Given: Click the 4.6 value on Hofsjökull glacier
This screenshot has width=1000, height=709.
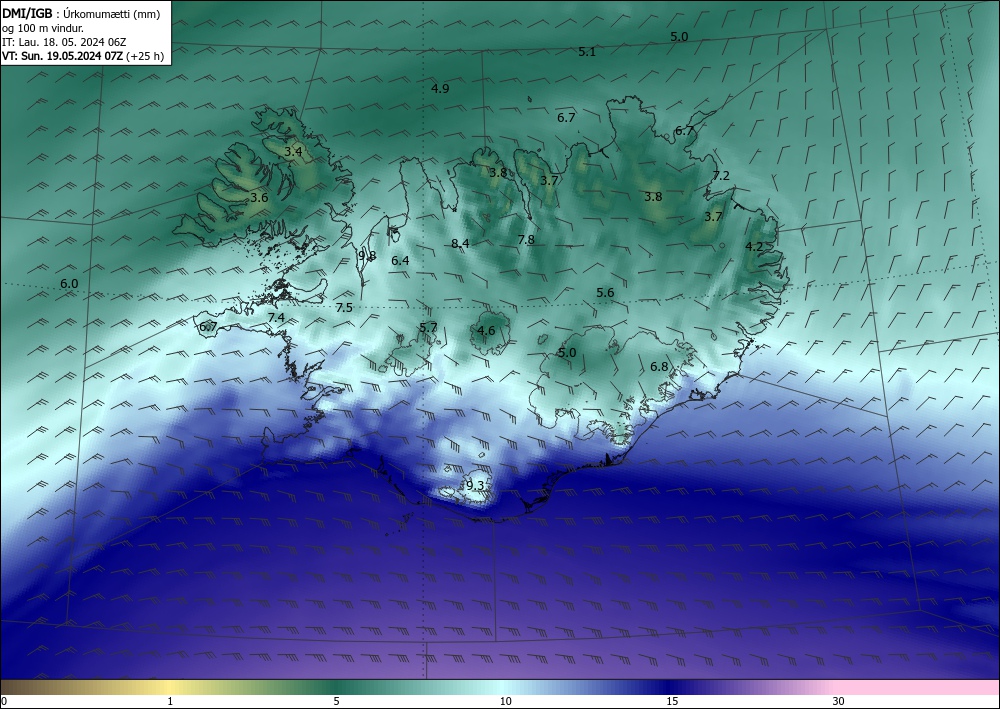Looking at the screenshot, I should point(486,330).
